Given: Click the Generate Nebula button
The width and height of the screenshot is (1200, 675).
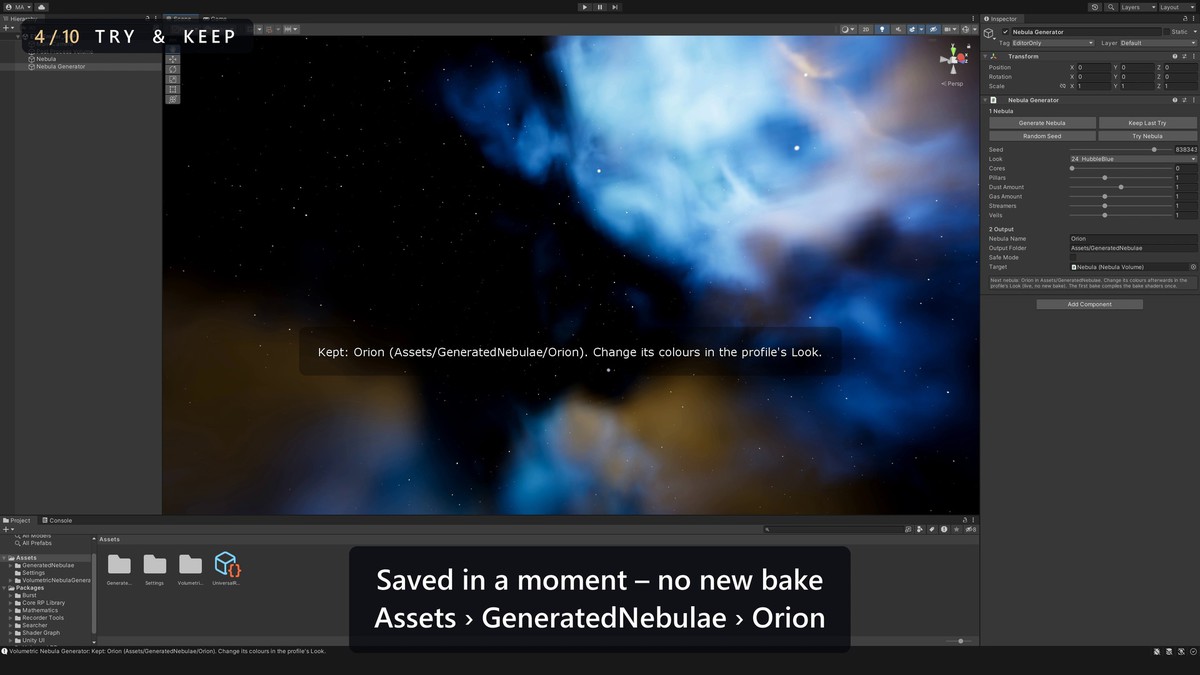Looking at the screenshot, I should point(1042,123).
